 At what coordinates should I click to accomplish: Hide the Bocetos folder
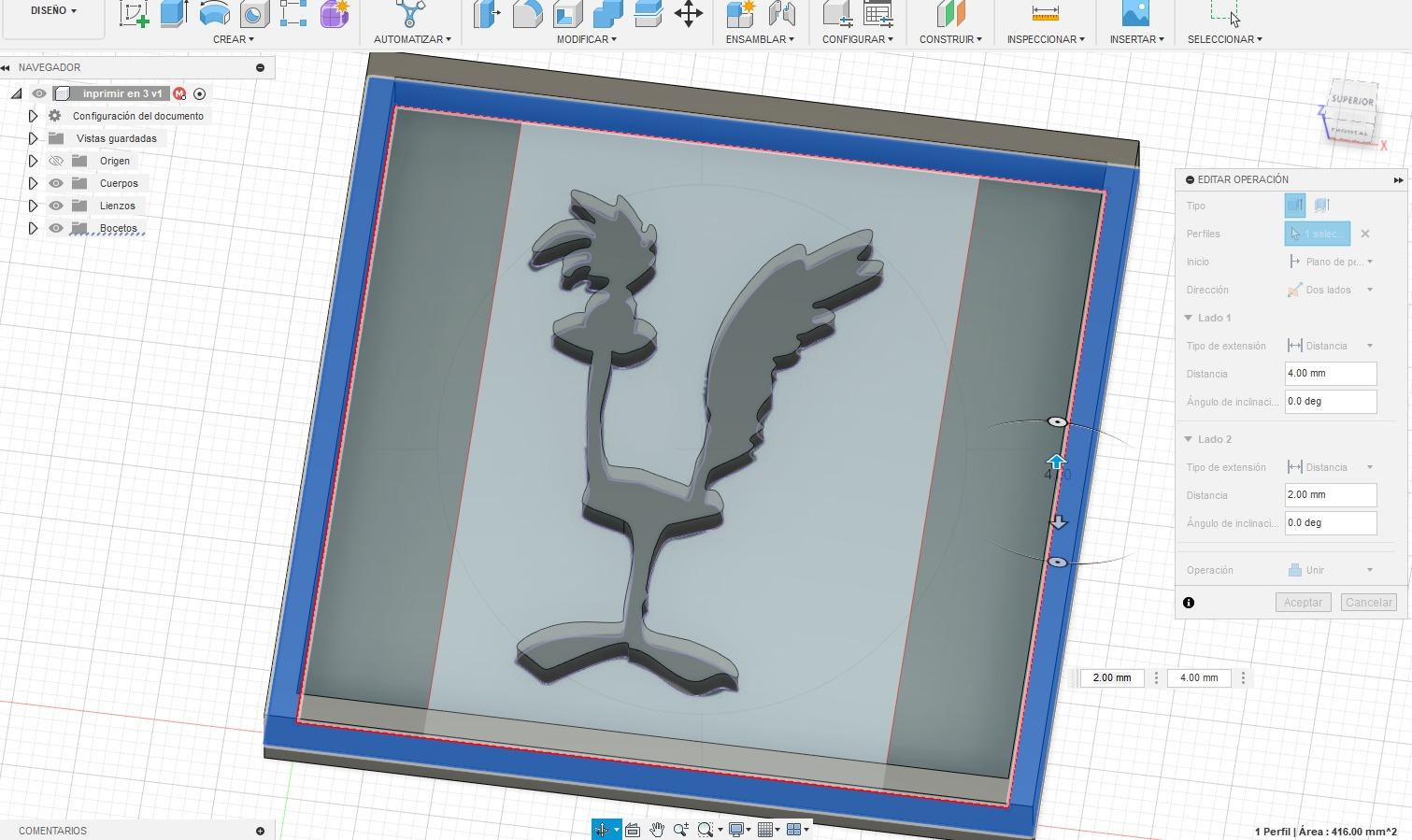56,228
